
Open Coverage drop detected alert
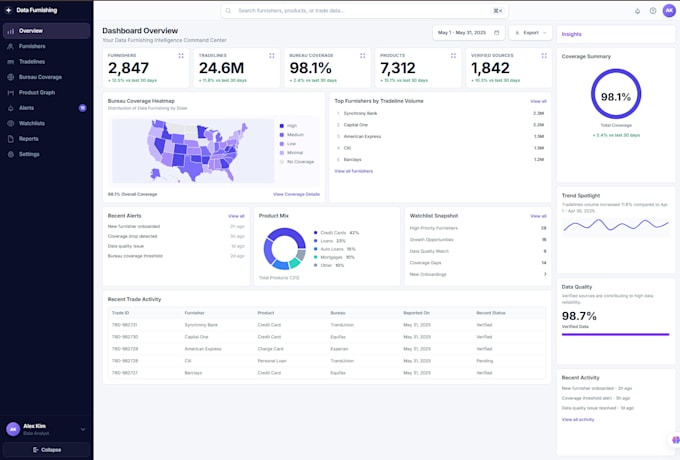click(x=176, y=236)
